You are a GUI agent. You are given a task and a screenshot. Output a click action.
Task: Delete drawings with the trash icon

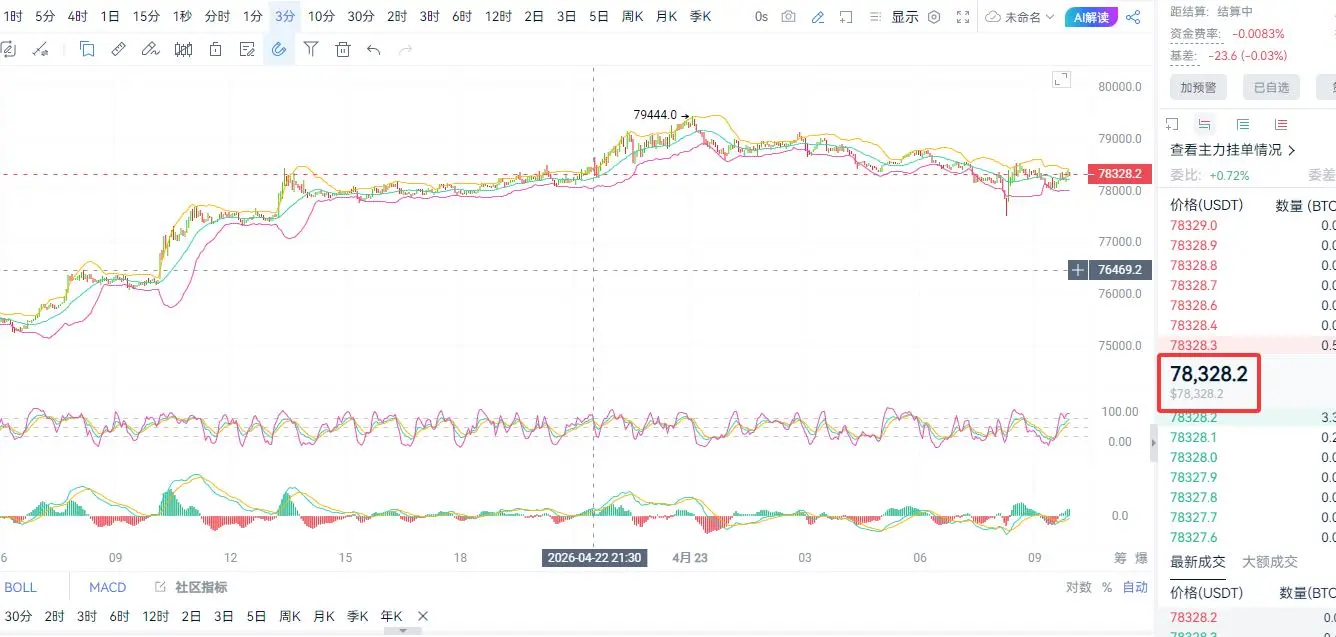343,49
